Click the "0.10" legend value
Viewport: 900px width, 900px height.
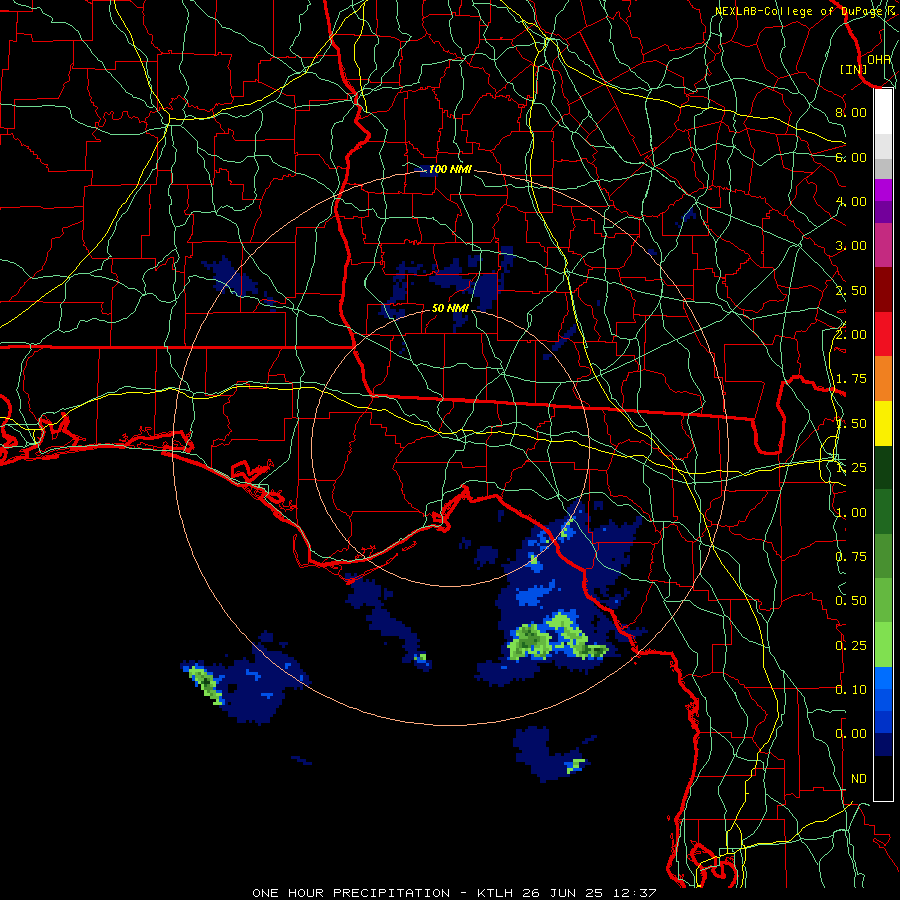point(851,690)
